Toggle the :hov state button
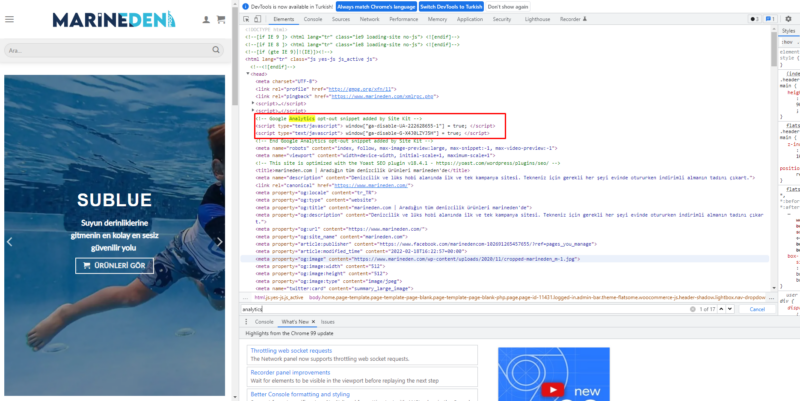800x401 pixels. pos(788,42)
